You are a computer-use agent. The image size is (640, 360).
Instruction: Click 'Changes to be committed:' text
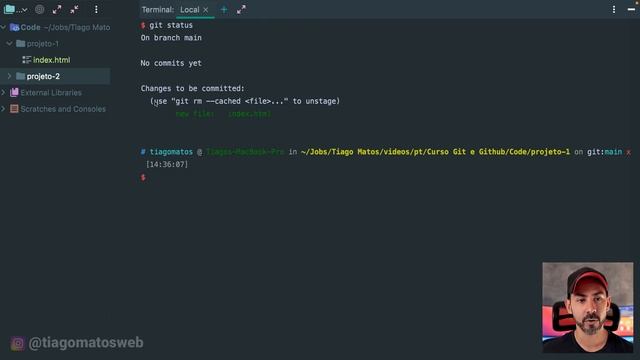tap(193, 89)
